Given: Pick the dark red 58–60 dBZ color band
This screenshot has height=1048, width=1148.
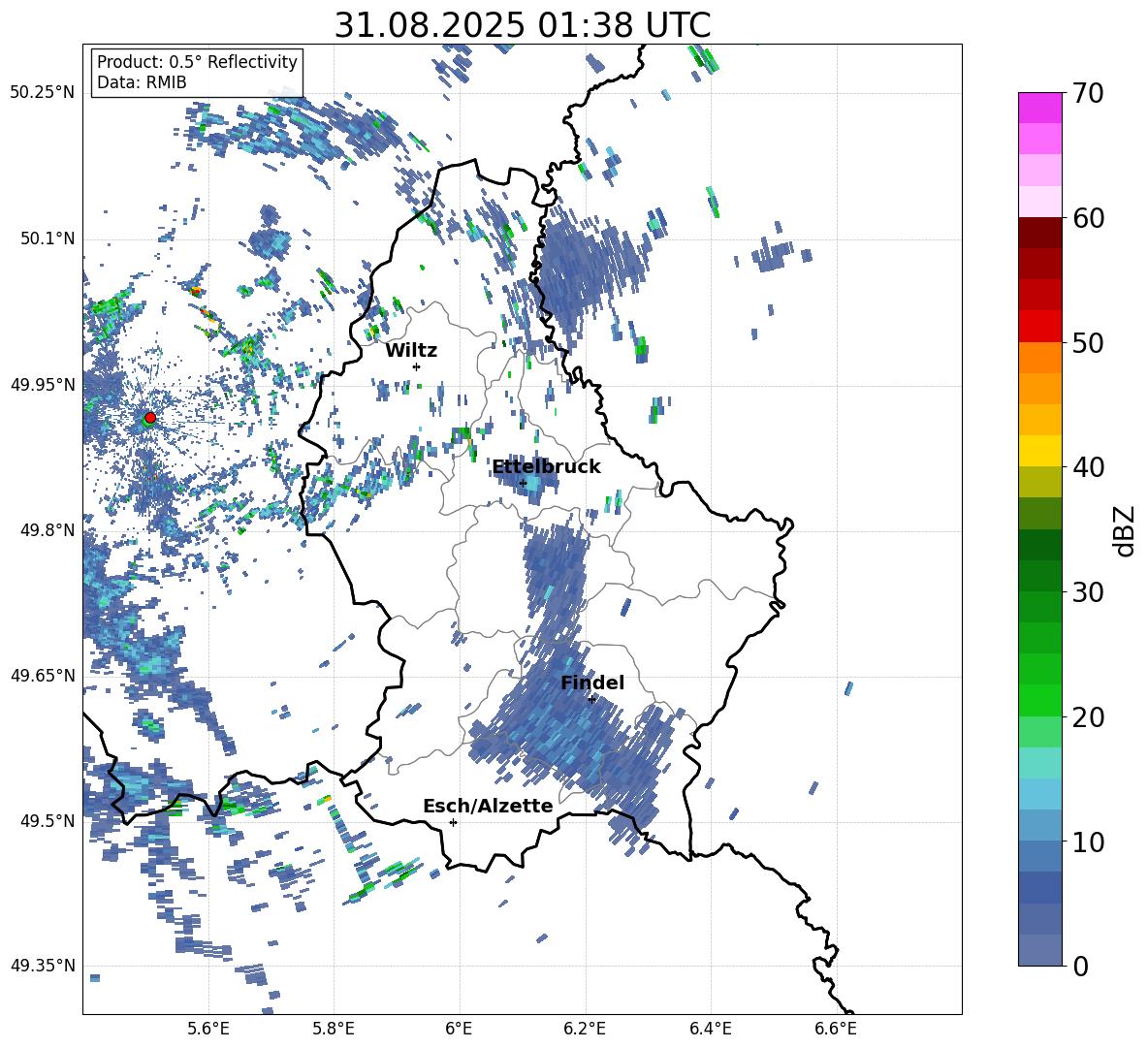Looking at the screenshot, I should [x=1040, y=233].
